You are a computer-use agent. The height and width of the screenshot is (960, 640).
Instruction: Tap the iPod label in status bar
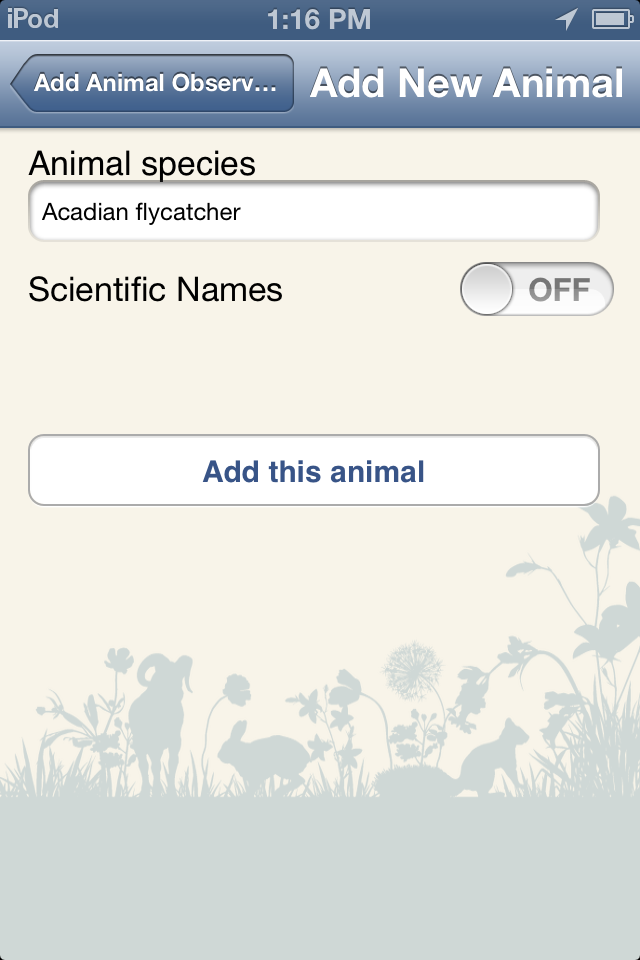coord(32,19)
